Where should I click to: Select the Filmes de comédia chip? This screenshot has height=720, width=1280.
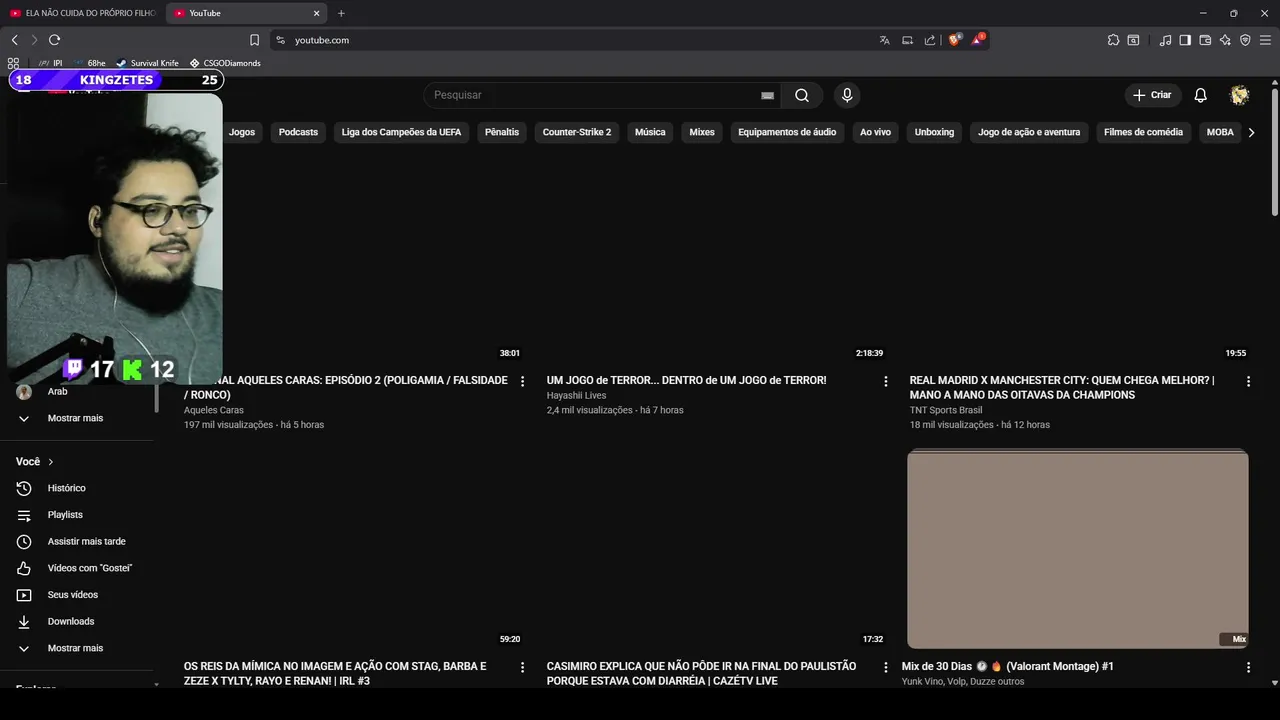1143,132
